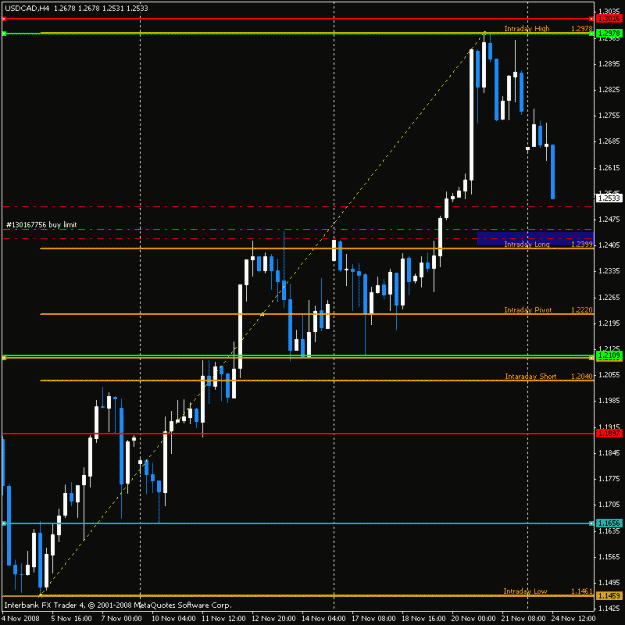This screenshot has height=625, width=625.
Task: Click the 1.2220 pivot value text
Action: (582, 310)
